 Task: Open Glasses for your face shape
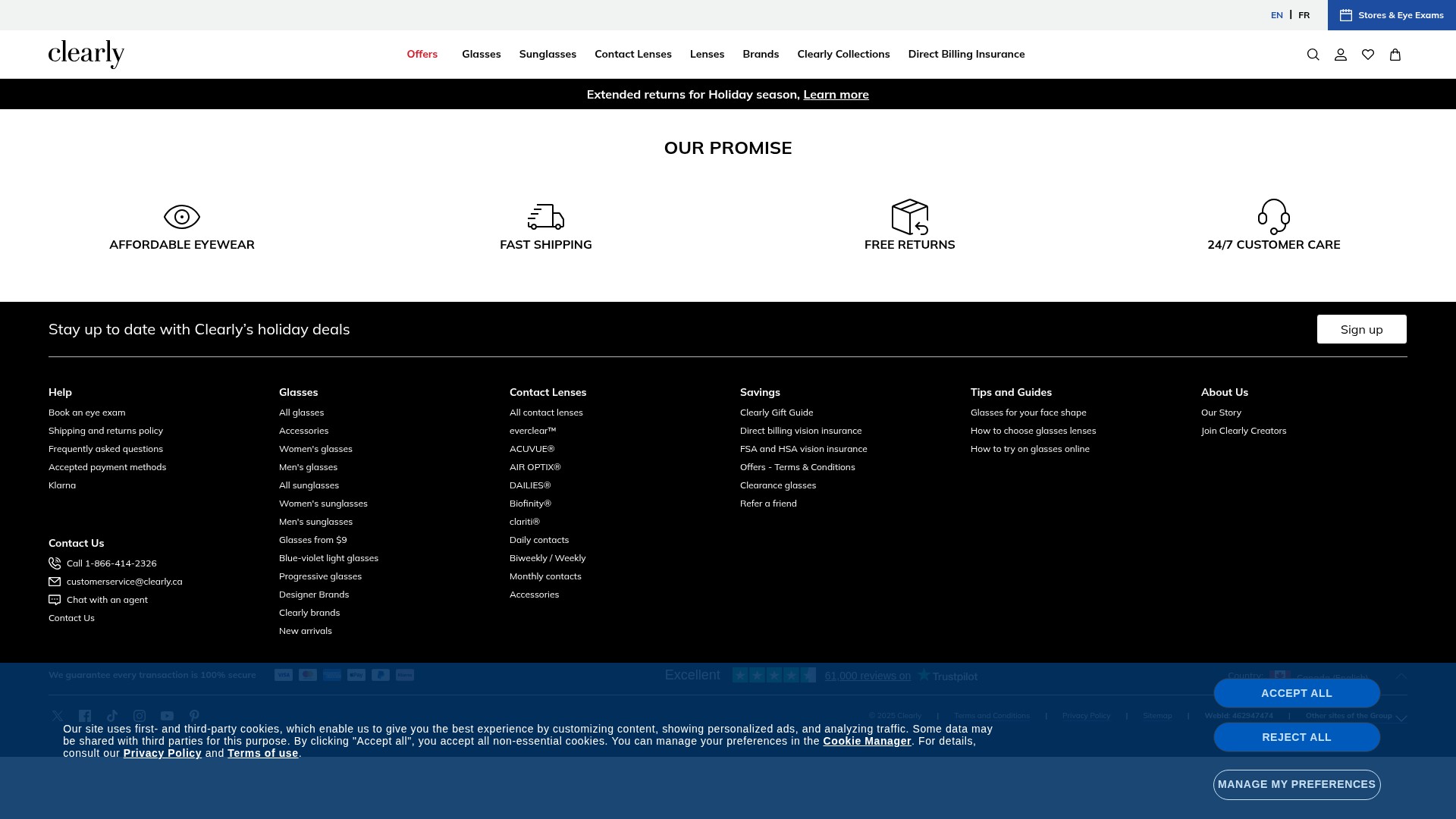click(1028, 413)
